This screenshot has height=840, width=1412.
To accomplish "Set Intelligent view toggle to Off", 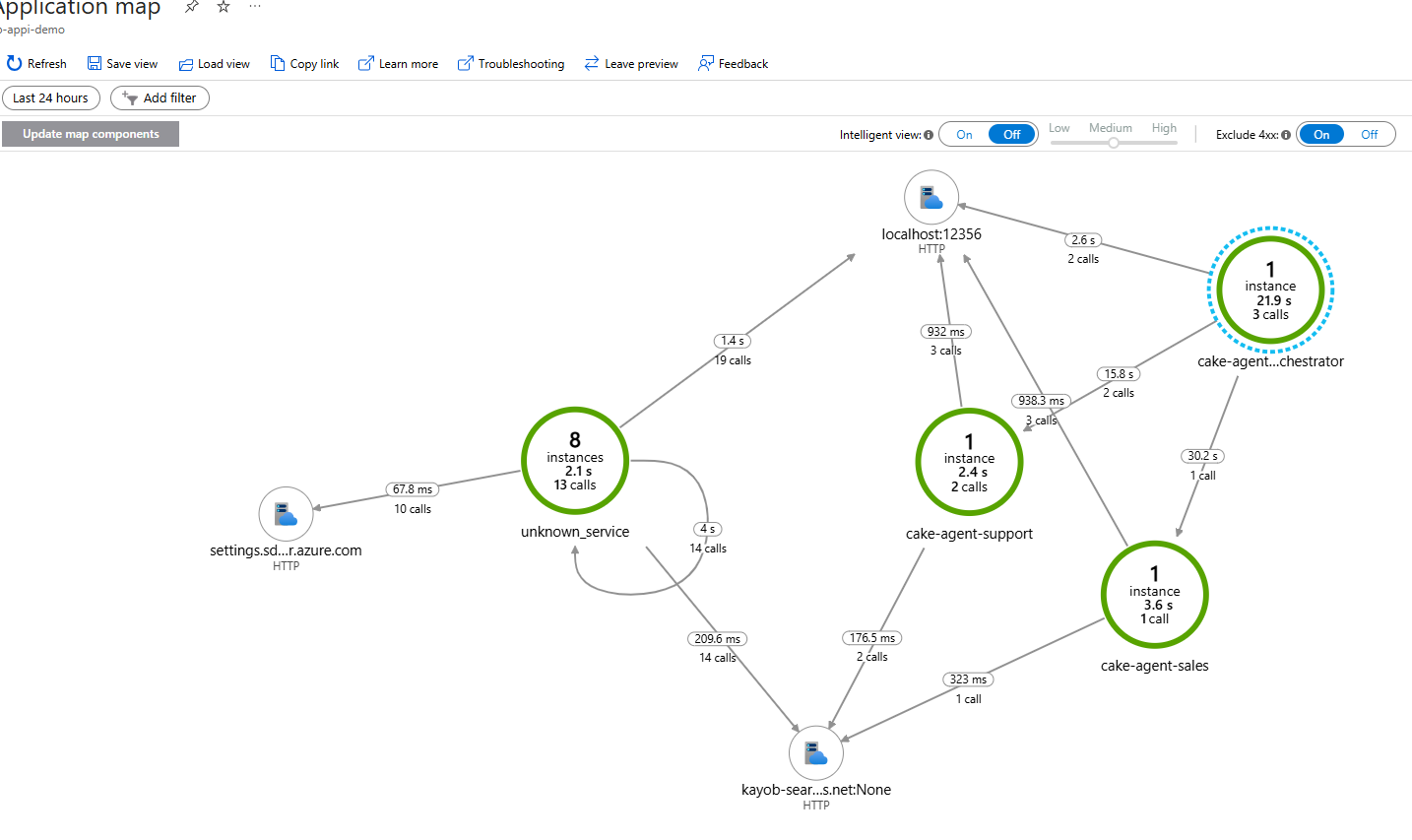I will coord(1012,135).
